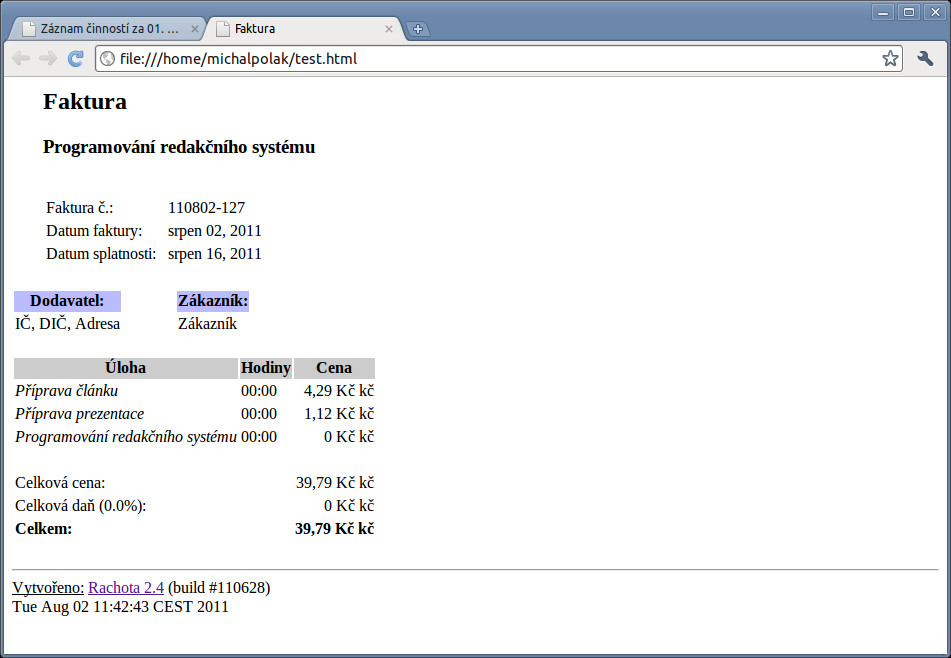This screenshot has height=658, width=951.
Task: Click invoice number 110802-127
Action: pyautogui.click(x=206, y=208)
